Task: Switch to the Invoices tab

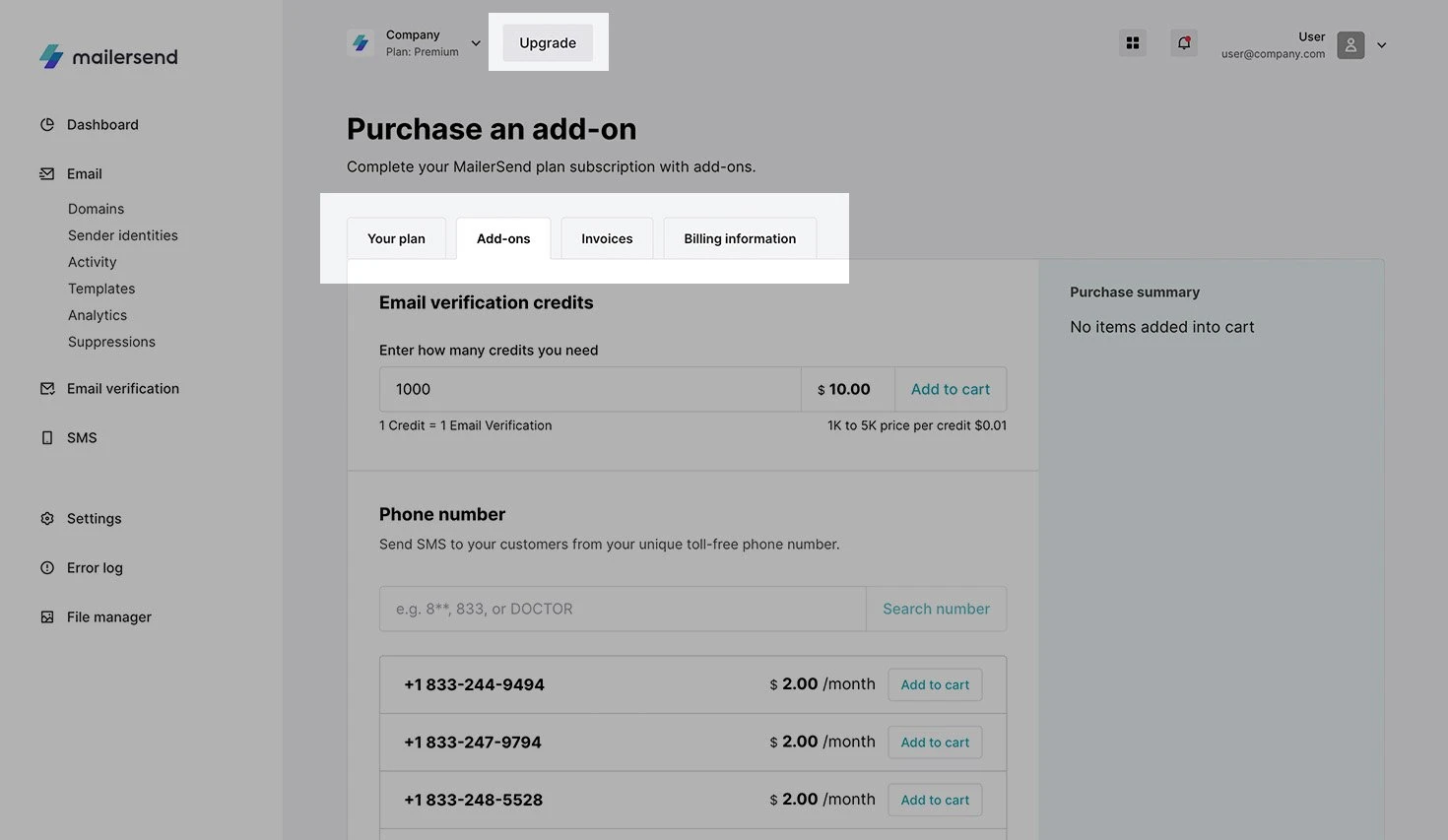Action: (x=607, y=239)
